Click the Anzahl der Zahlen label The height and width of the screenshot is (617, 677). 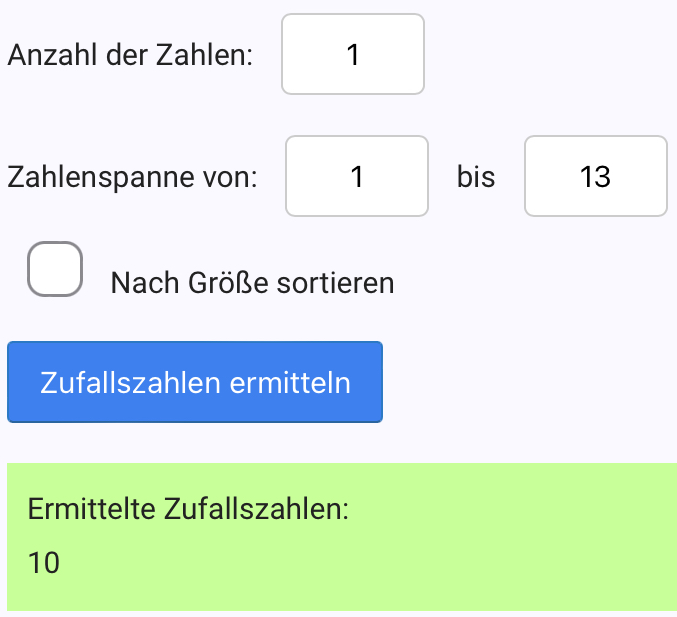click(130, 55)
